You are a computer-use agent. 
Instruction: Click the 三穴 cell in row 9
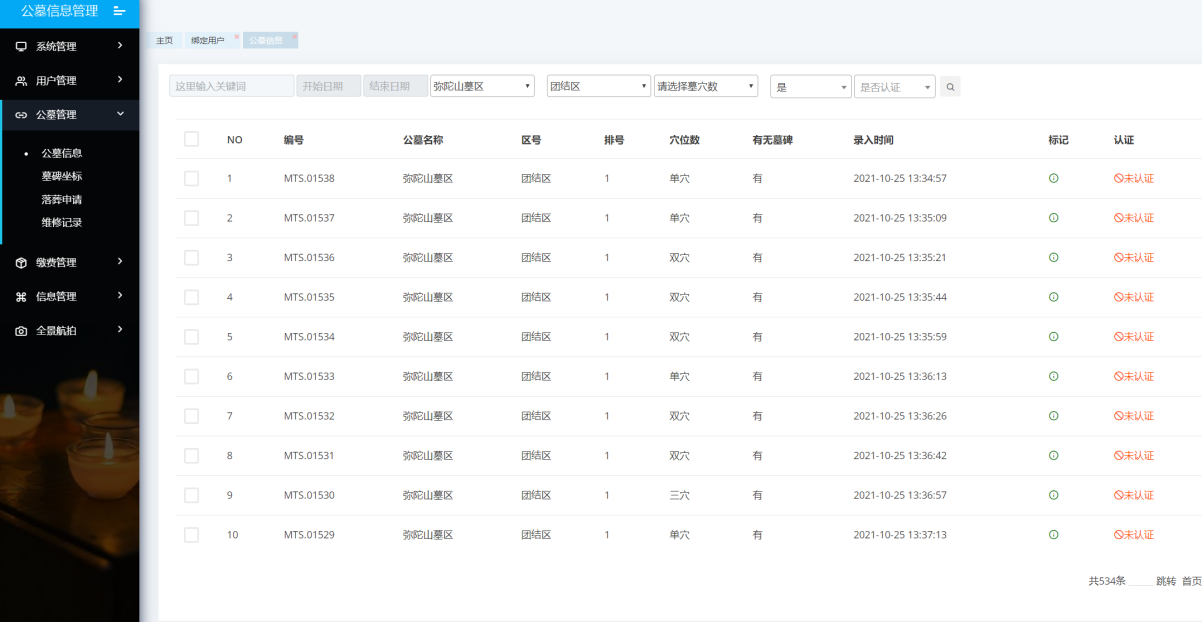tap(679, 495)
